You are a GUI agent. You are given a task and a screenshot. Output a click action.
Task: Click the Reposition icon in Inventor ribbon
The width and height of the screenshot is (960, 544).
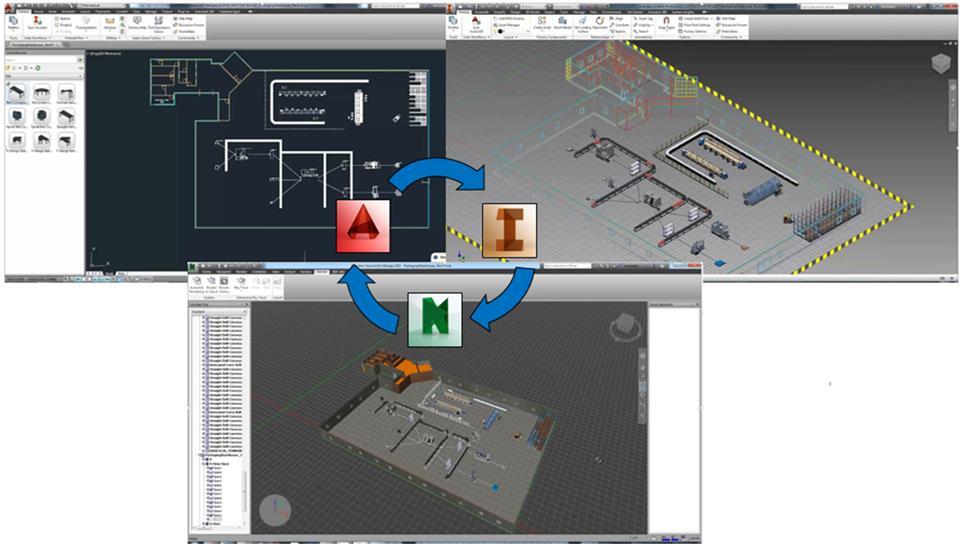[600, 23]
